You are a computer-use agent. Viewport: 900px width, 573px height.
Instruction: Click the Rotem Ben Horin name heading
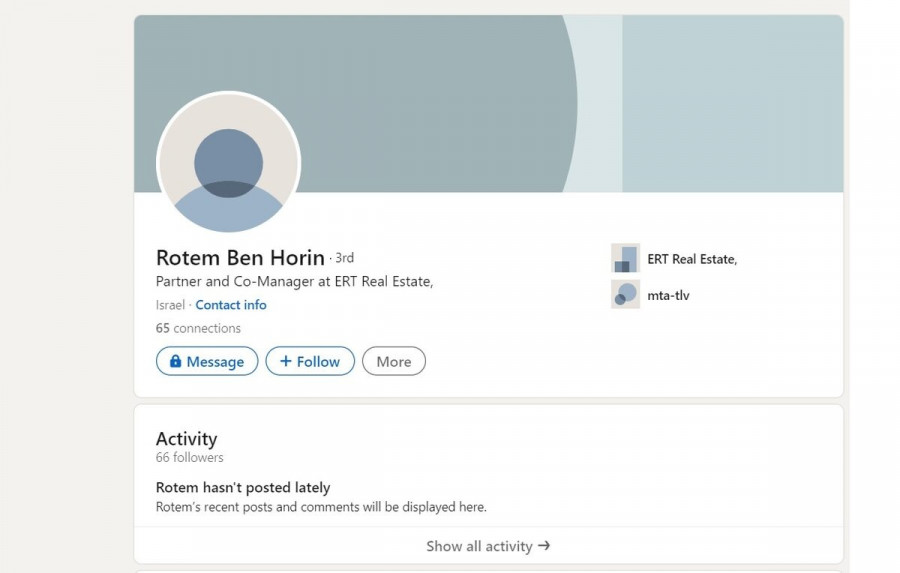pyautogui.click(x=240, y=257)
